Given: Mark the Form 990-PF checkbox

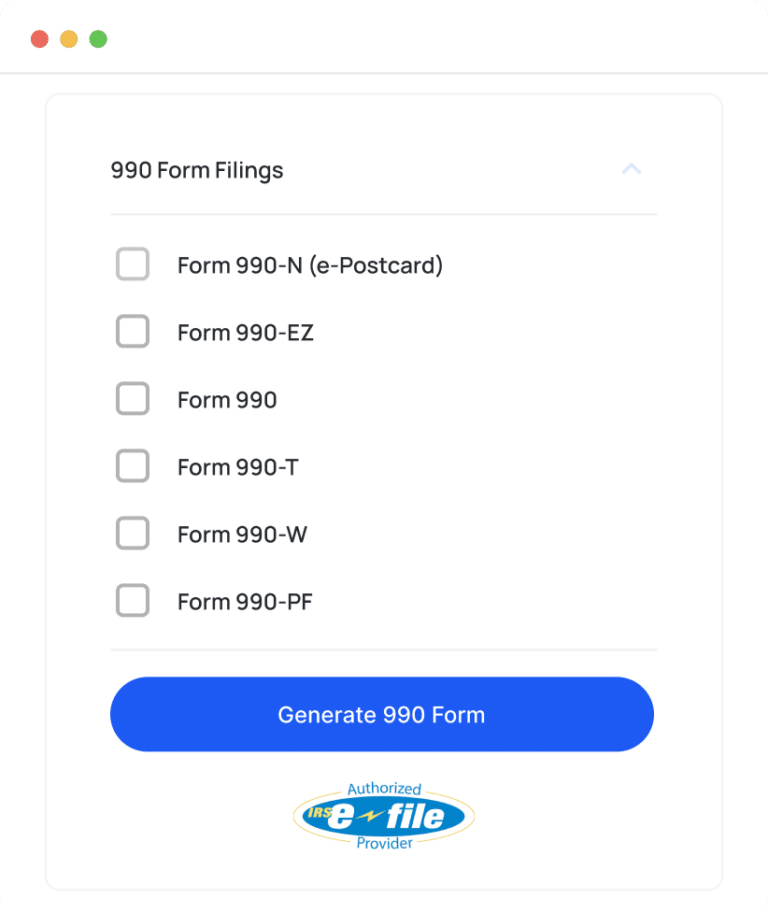Looking at the screenshot, I should click(133, 601).
